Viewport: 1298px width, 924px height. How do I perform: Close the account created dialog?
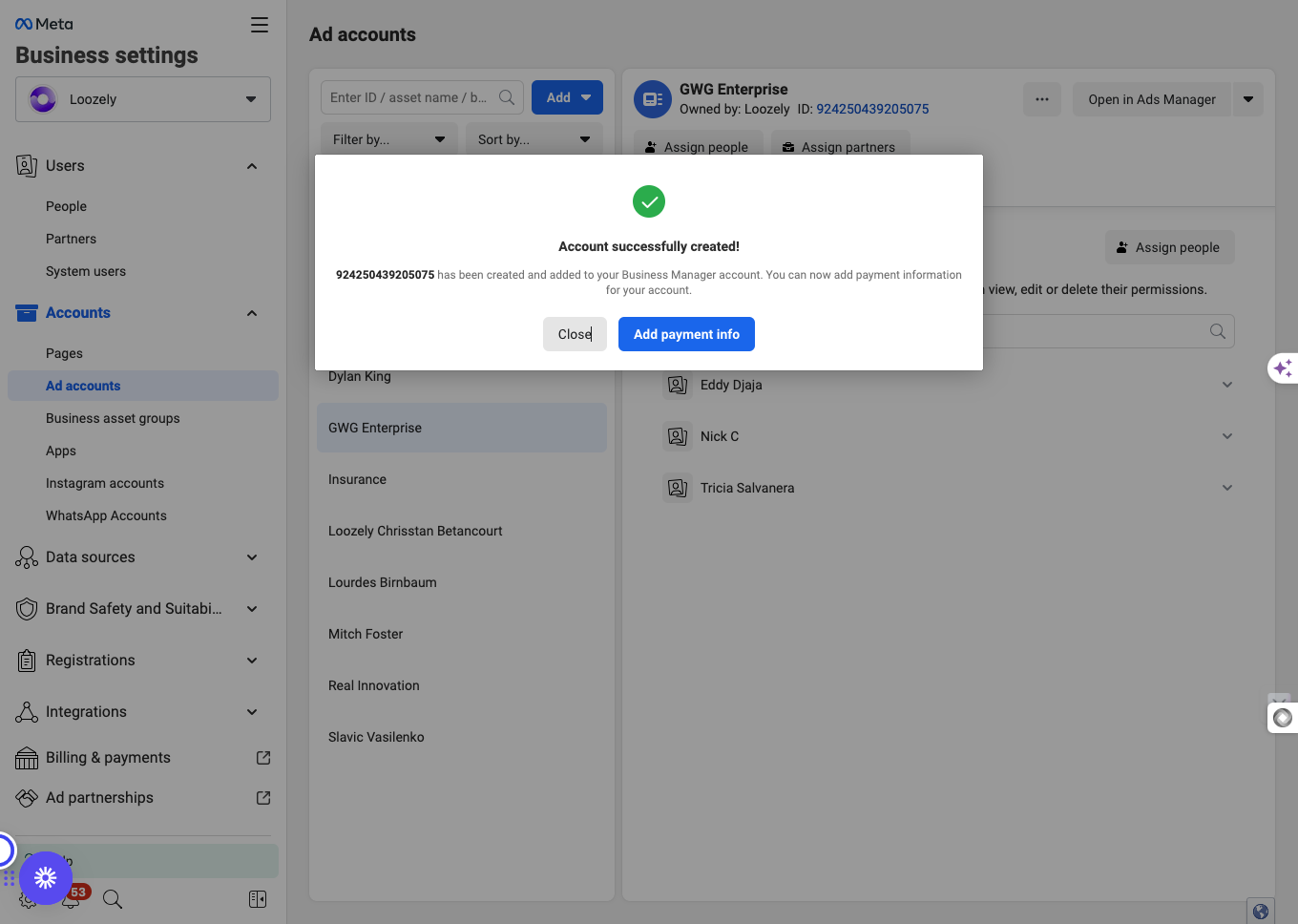(575, 334)
